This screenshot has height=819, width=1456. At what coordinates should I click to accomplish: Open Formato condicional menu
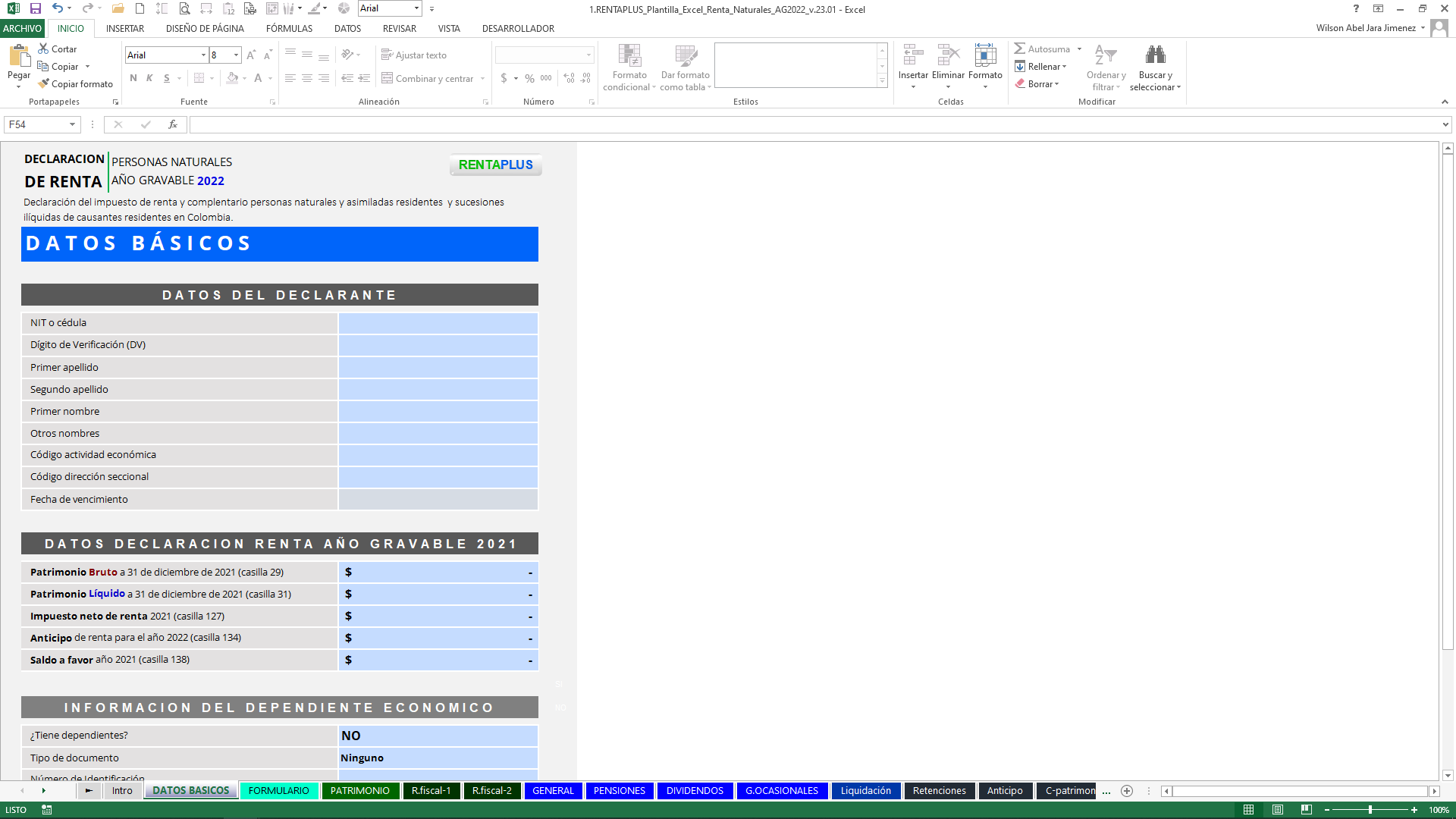coord(629,67)
